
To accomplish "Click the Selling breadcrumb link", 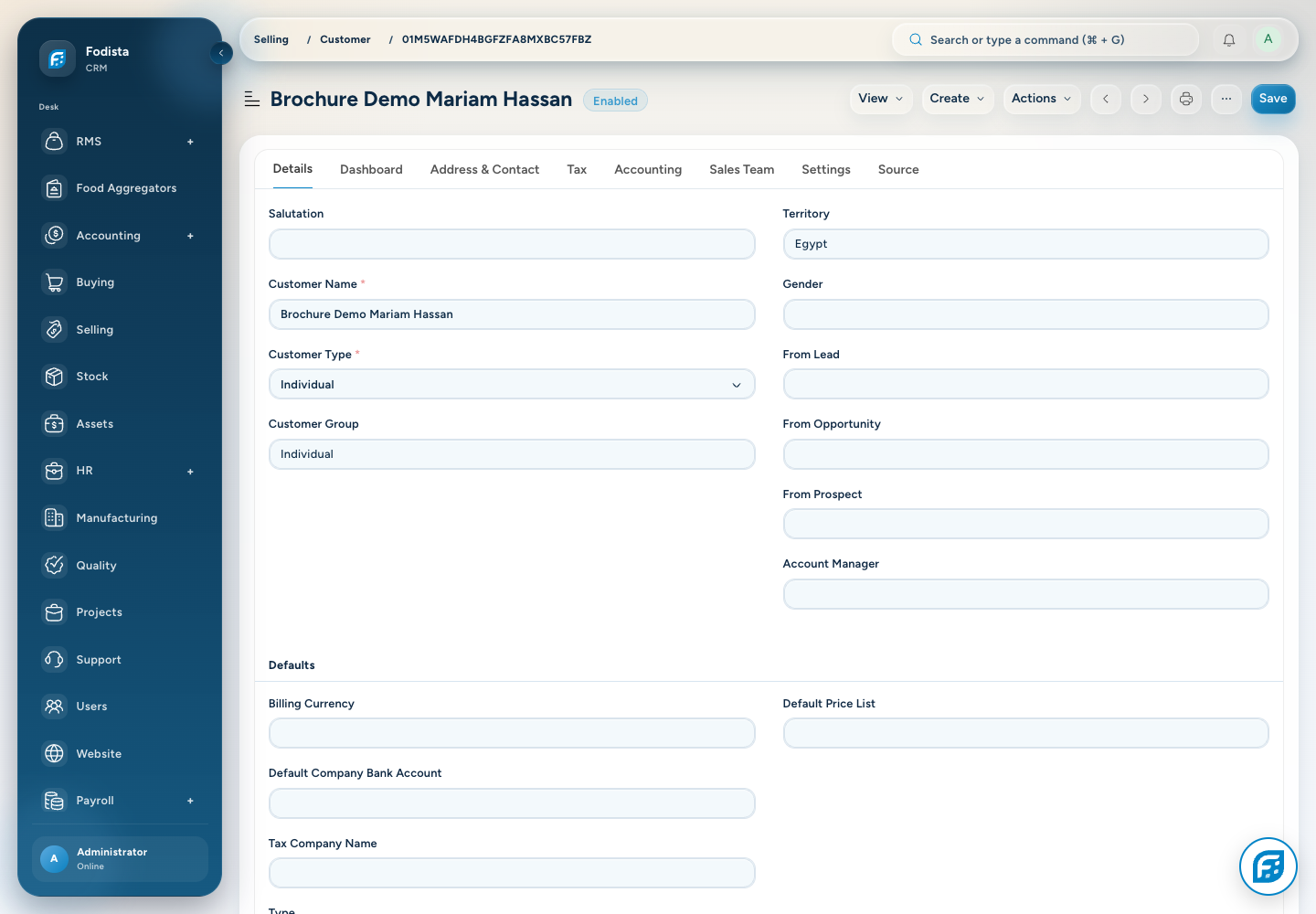I will pyautogui.click(x=271, y=39).
